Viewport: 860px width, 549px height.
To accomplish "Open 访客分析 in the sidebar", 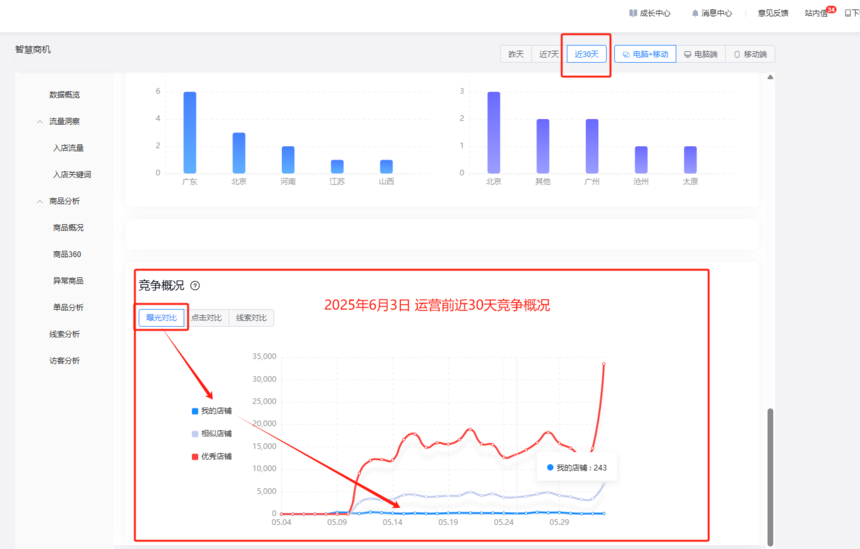I will pyautogui.click(x=65, y=360).
